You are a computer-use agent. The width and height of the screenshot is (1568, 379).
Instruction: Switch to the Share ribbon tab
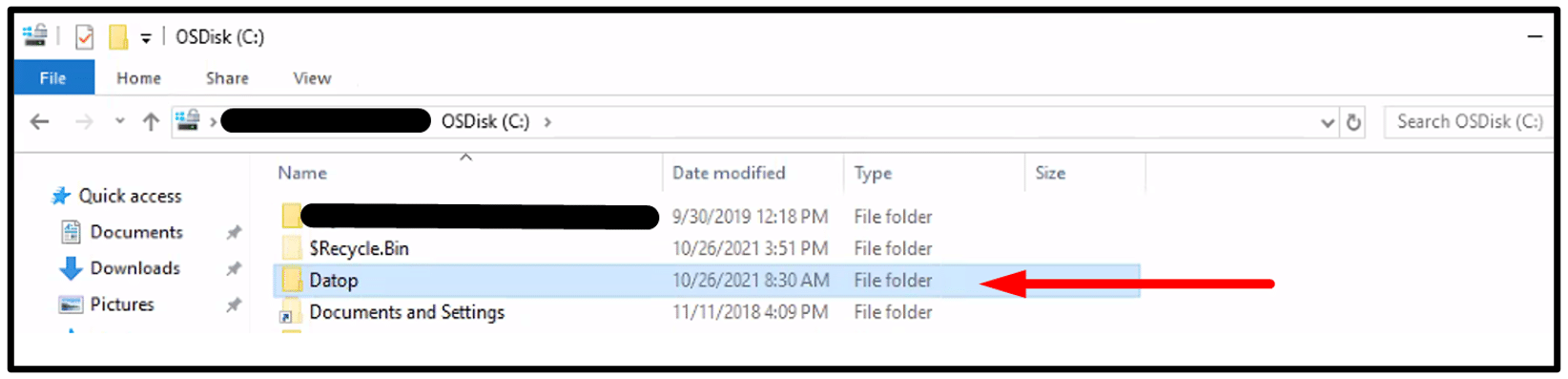pos(227,78)
